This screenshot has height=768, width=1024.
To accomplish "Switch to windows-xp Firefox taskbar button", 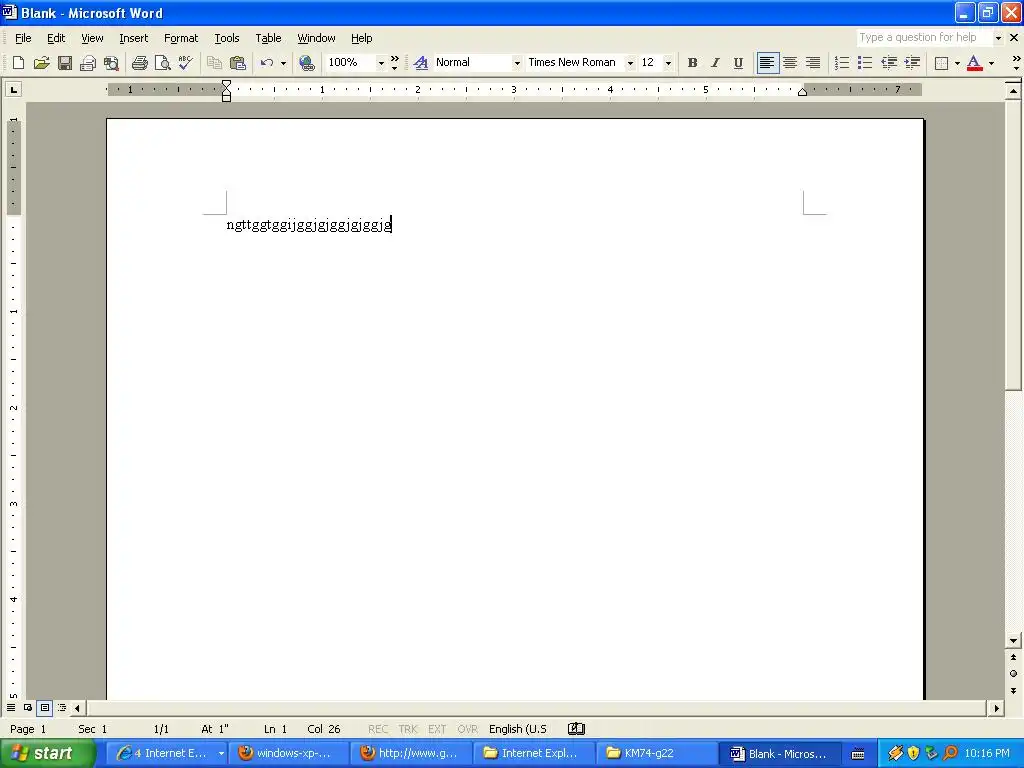I will point(289,753).
